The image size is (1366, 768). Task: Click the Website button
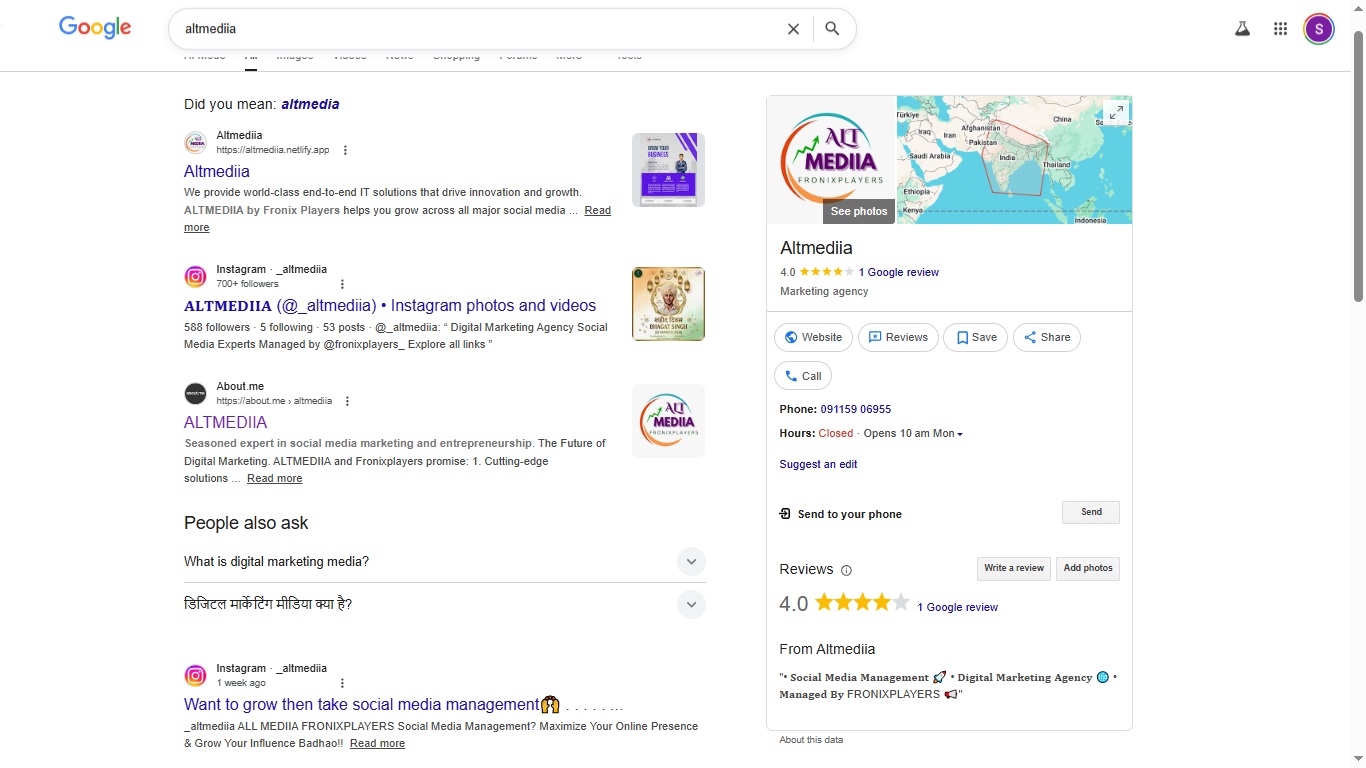point(813,337)
